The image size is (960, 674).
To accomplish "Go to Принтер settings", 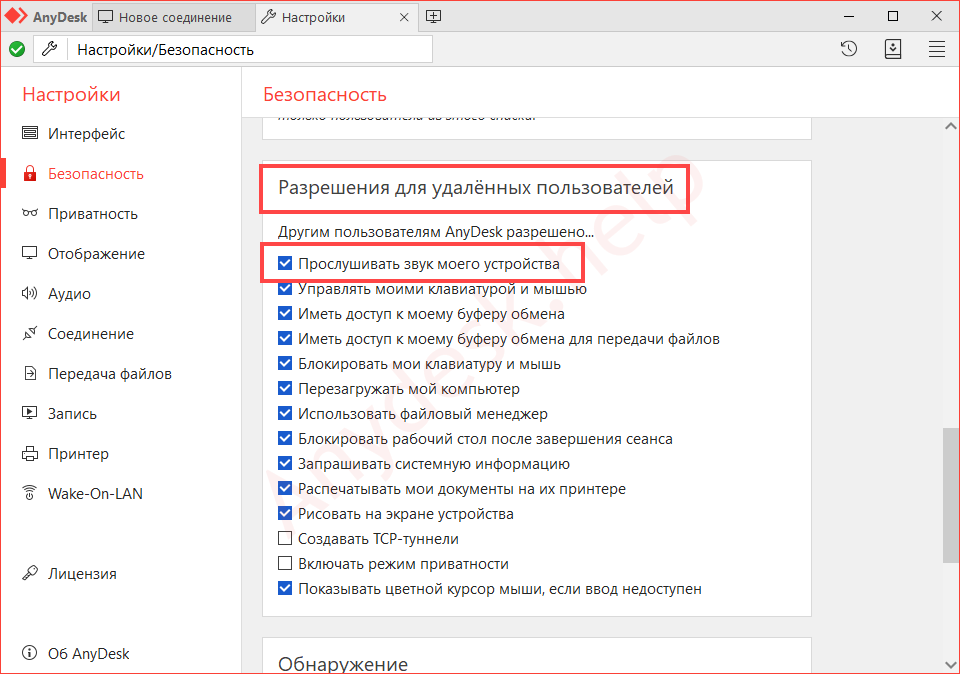I will pyautogui.click(x=78, y=454).
